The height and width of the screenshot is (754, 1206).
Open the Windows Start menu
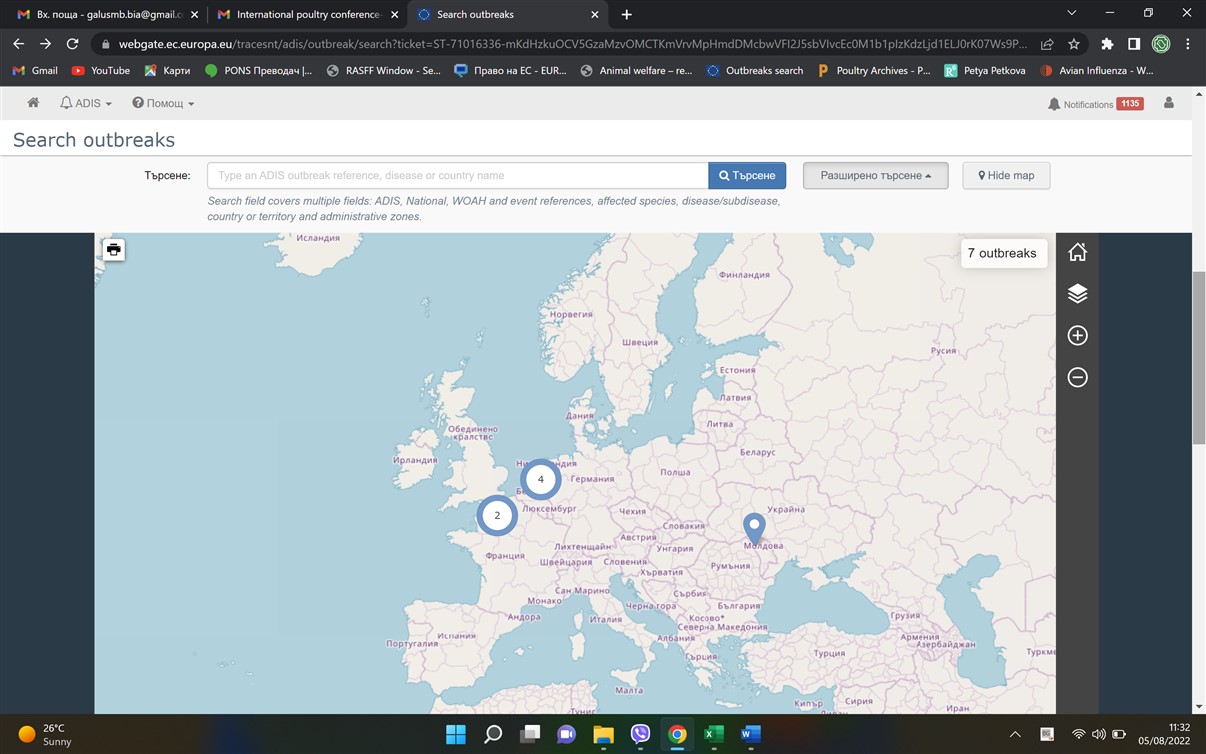pos(456,734)
